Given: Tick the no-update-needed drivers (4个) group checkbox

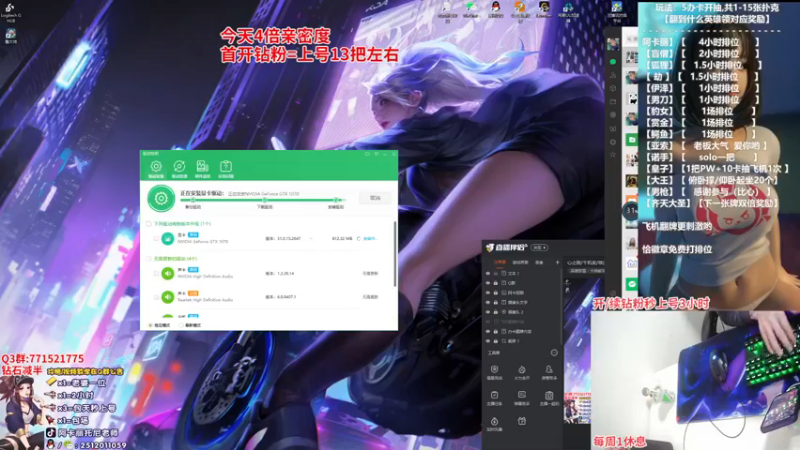Looking at the screenshot, I should pos(148,259).
